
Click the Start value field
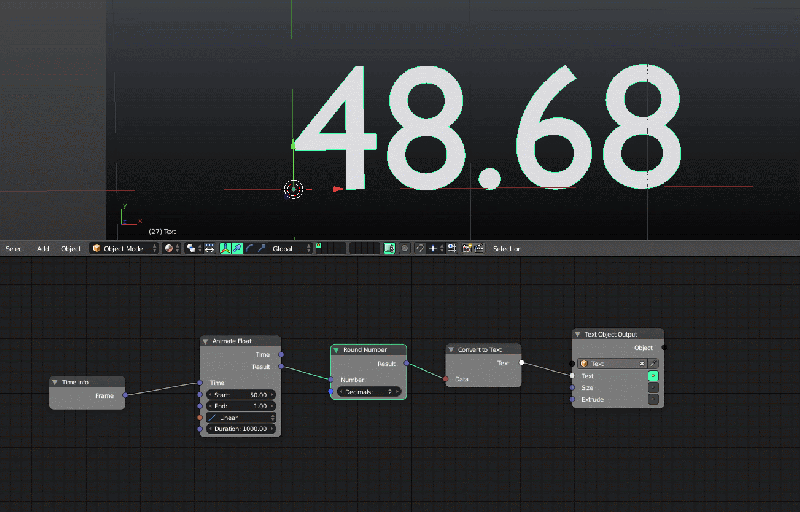[241, 395]
